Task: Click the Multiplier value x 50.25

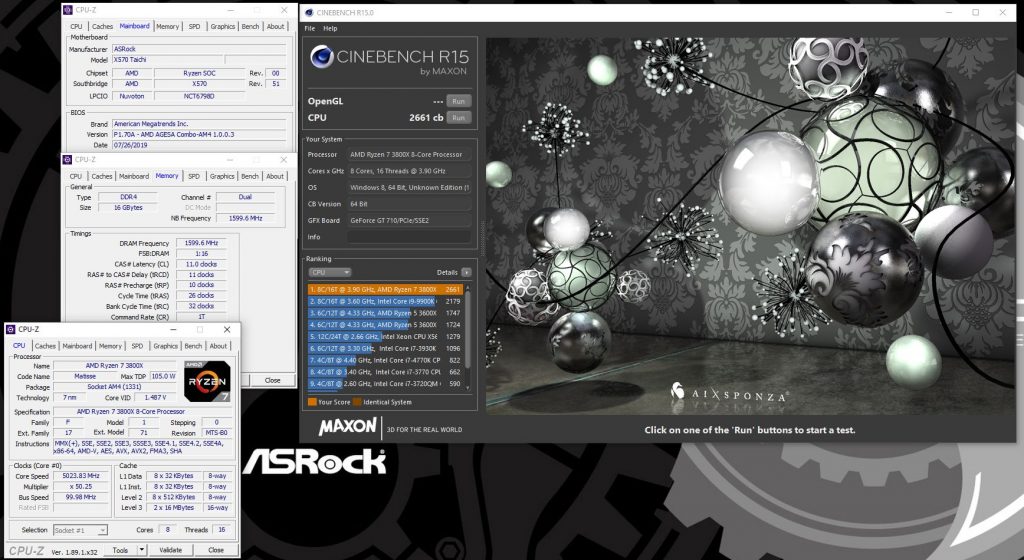Action: tap(81, 486)
